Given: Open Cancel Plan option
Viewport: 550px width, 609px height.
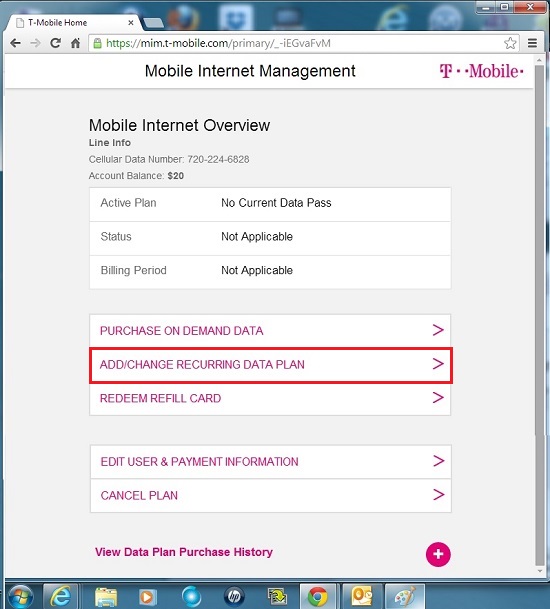Looking at the screenshot, I should 271,496.
